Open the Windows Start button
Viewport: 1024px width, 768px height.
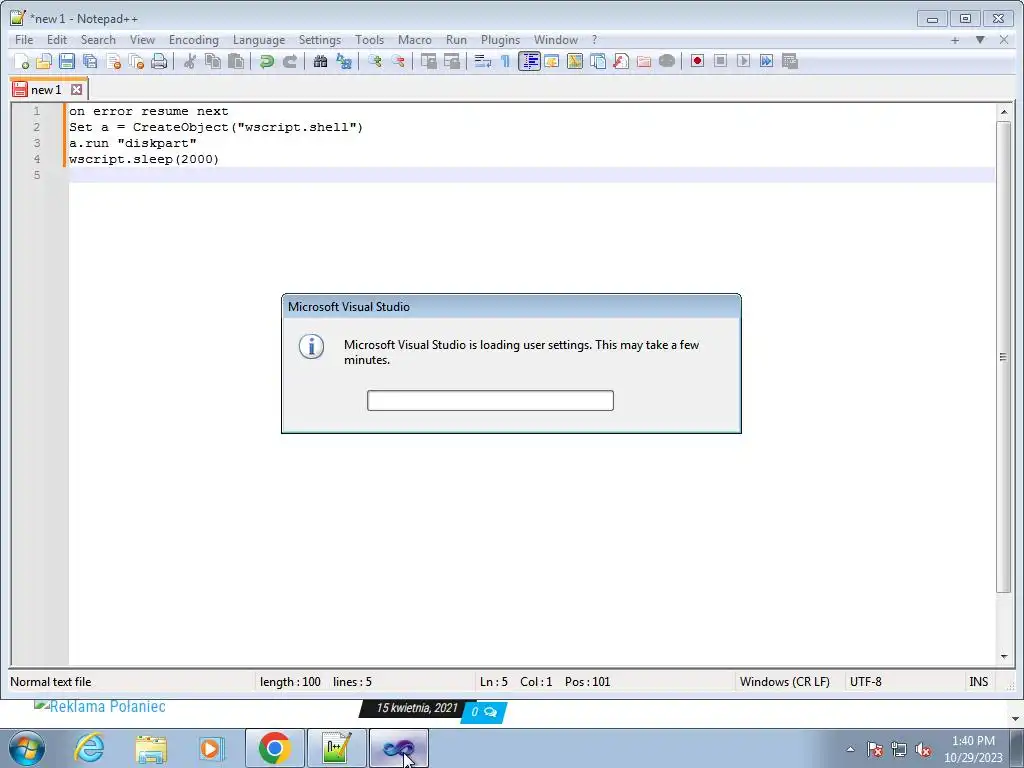coord(27,748)
